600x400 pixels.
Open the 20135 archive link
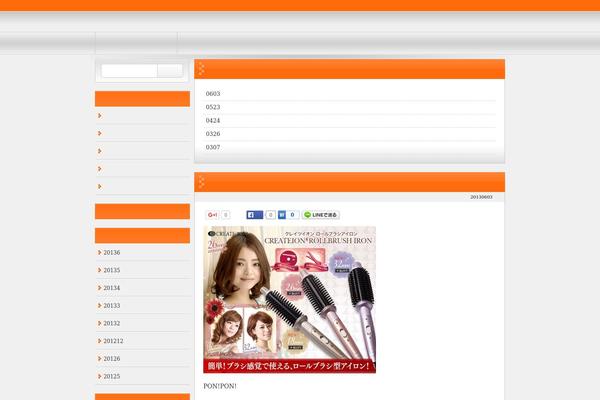pos(111,270)
